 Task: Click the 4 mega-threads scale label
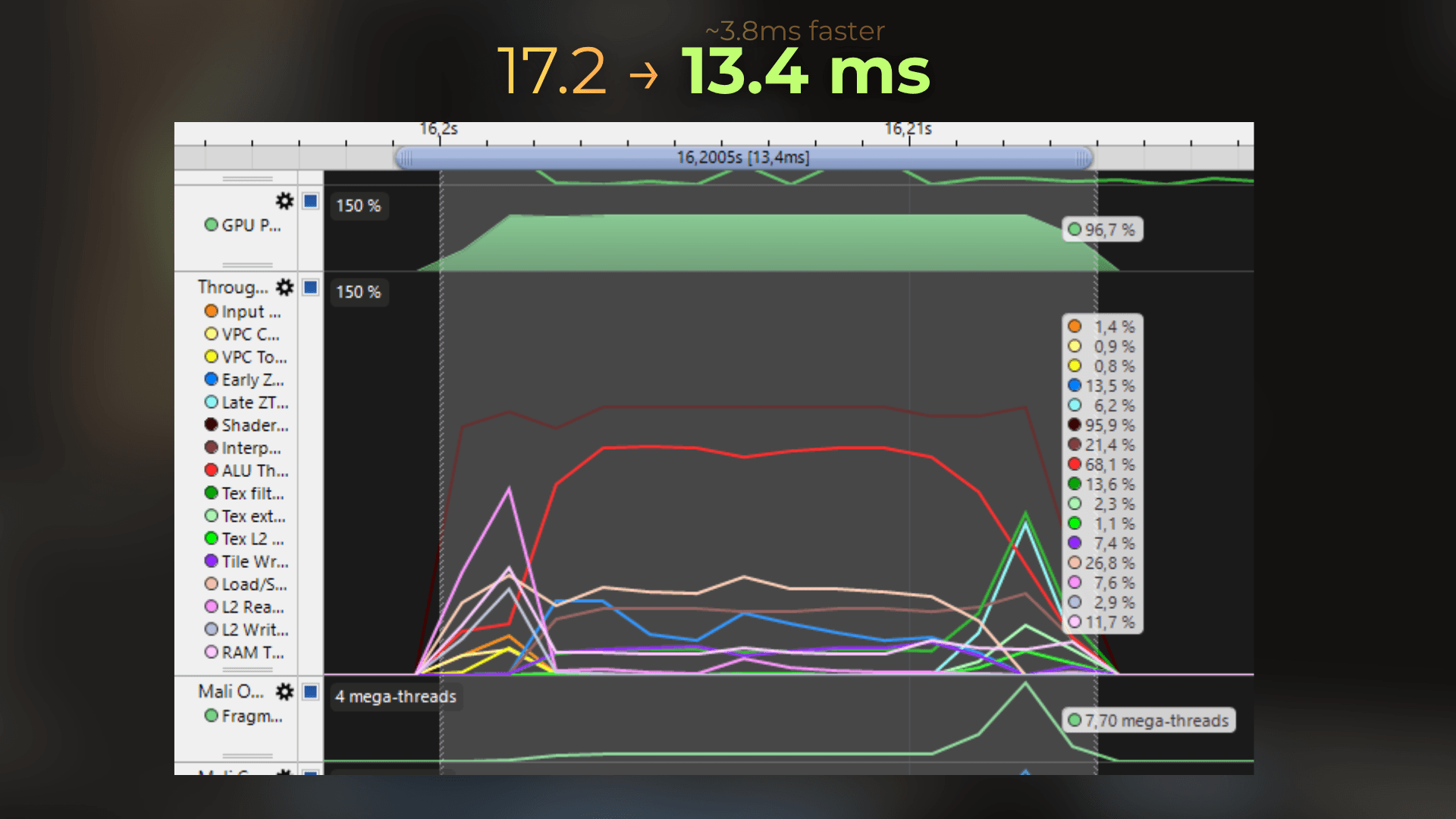click(x=396, y=696)
